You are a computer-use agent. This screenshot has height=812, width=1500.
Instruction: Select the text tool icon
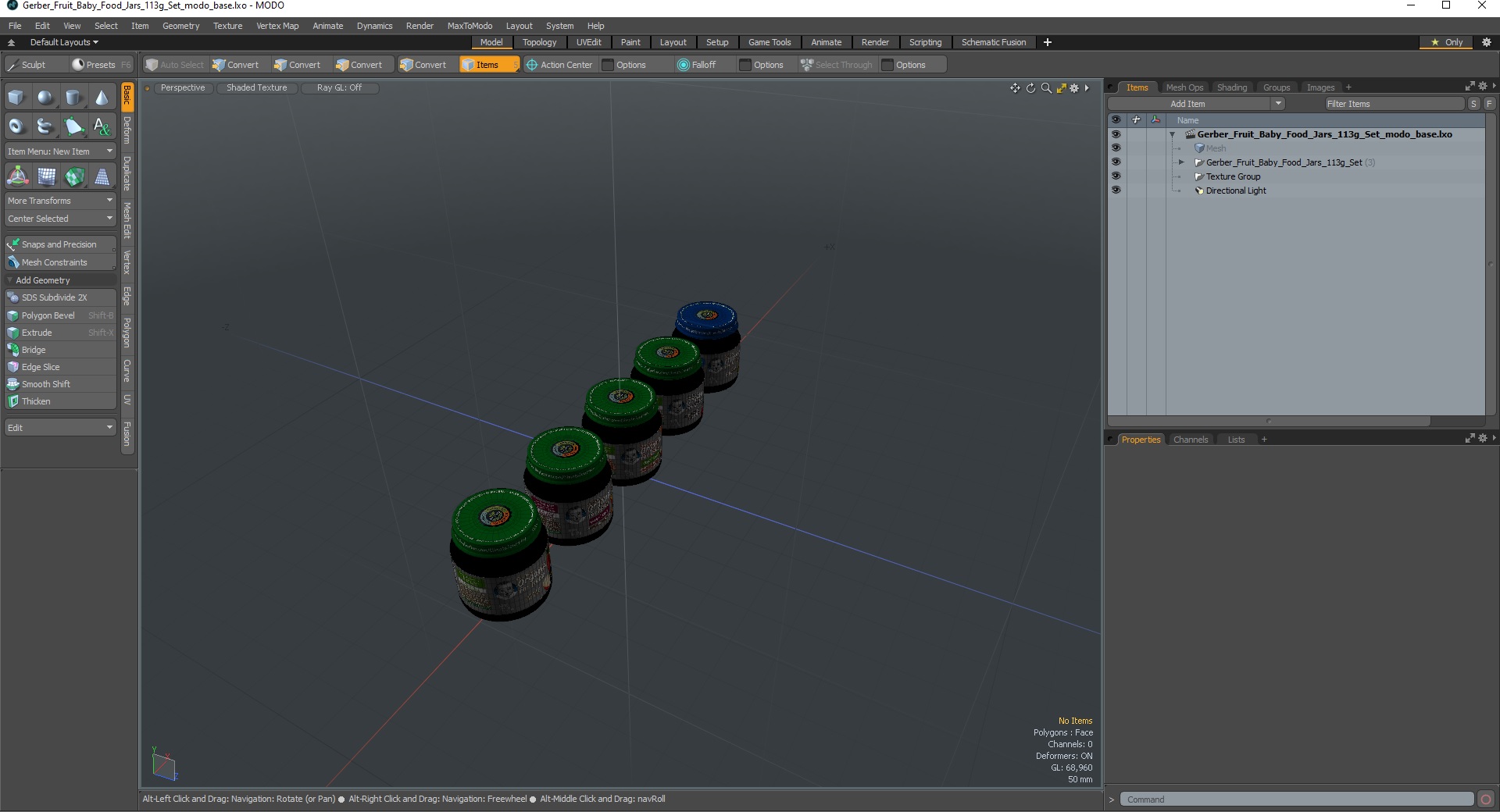(102, 126)
